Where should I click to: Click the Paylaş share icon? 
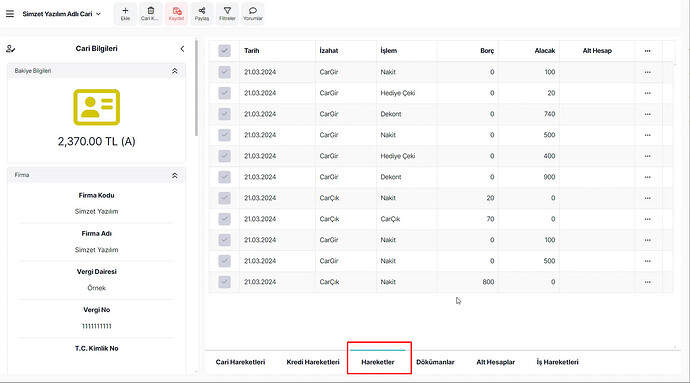point(202,14)
